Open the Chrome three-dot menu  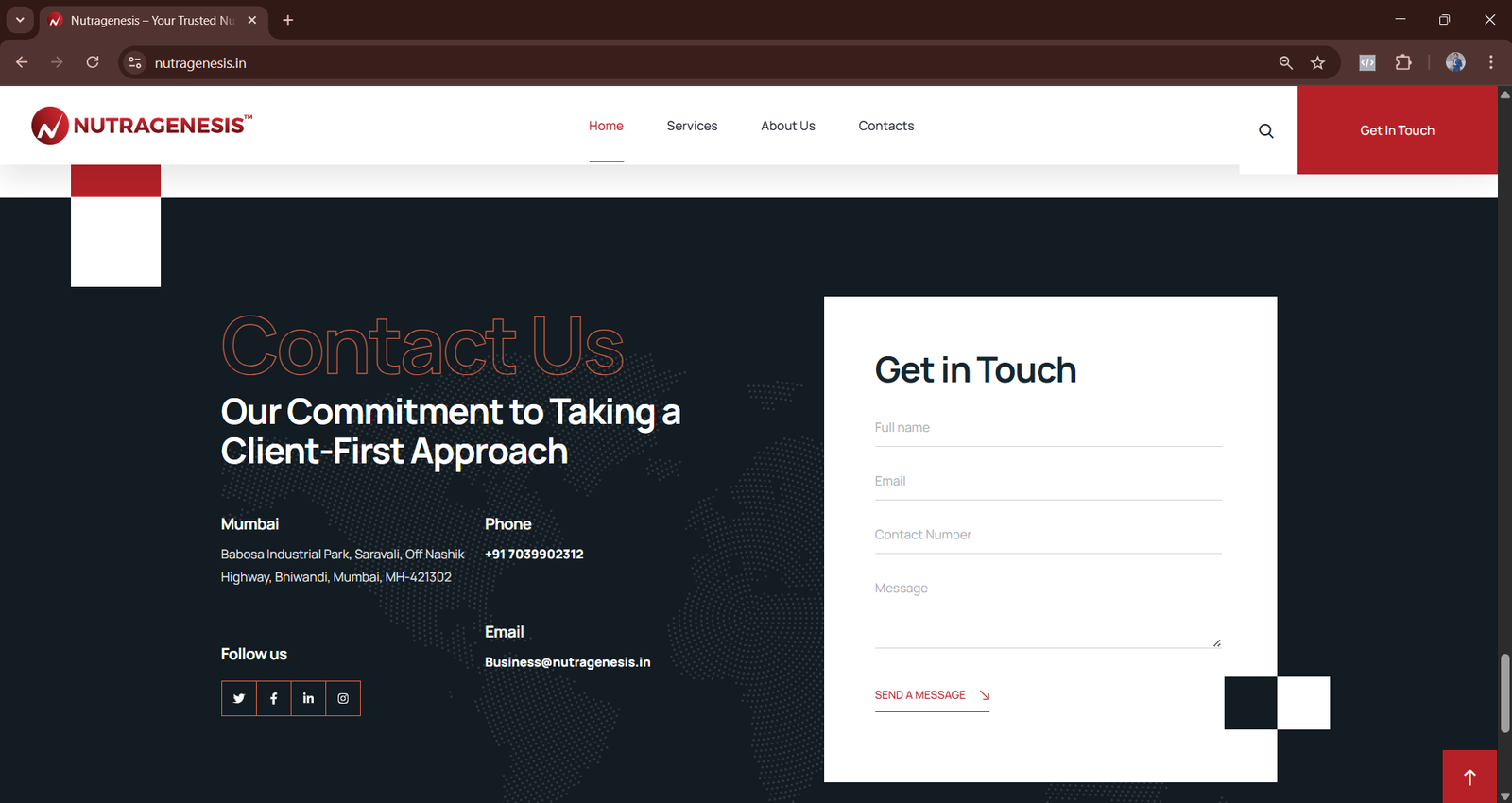pos(1491,63)
